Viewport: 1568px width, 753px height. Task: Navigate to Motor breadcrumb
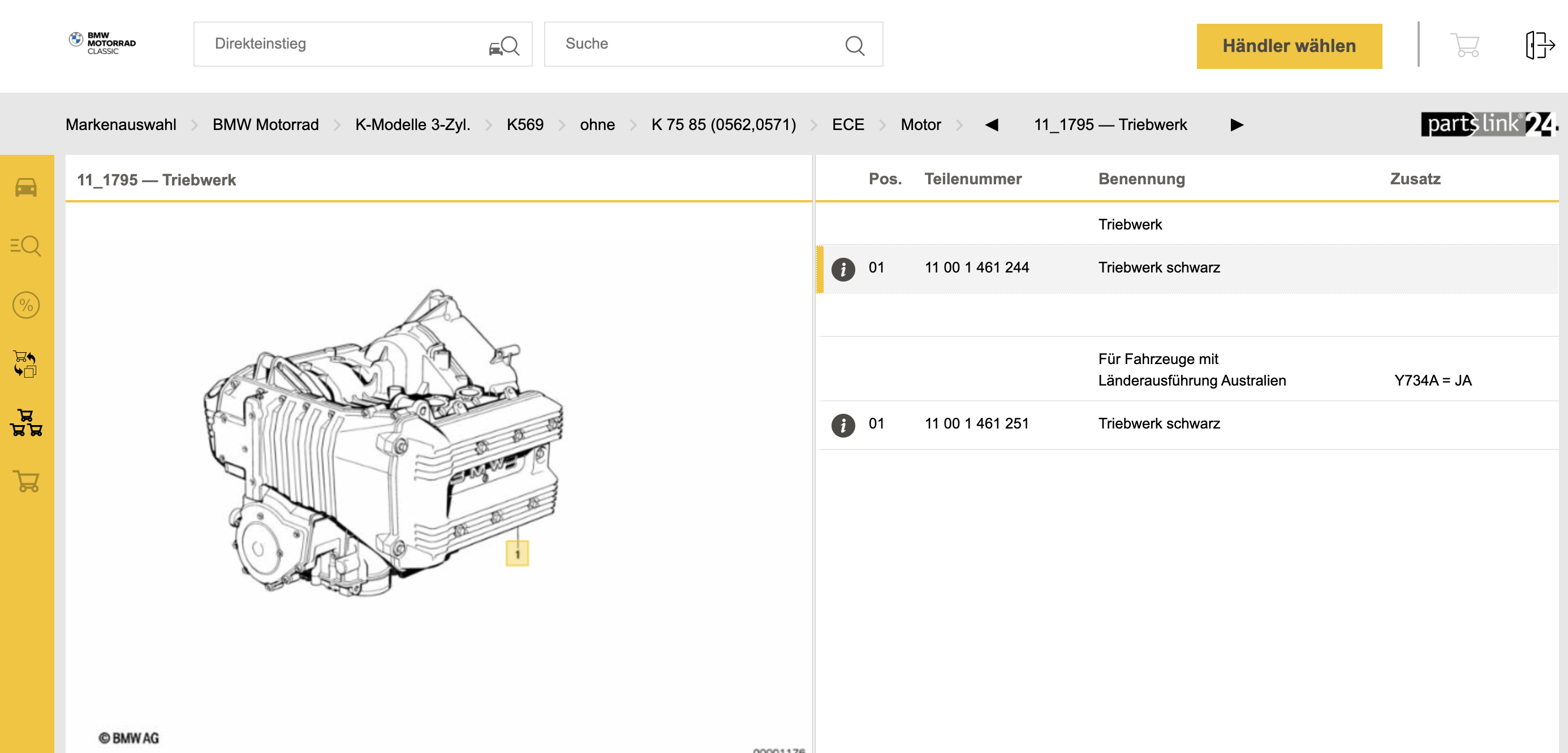[920, 125]
